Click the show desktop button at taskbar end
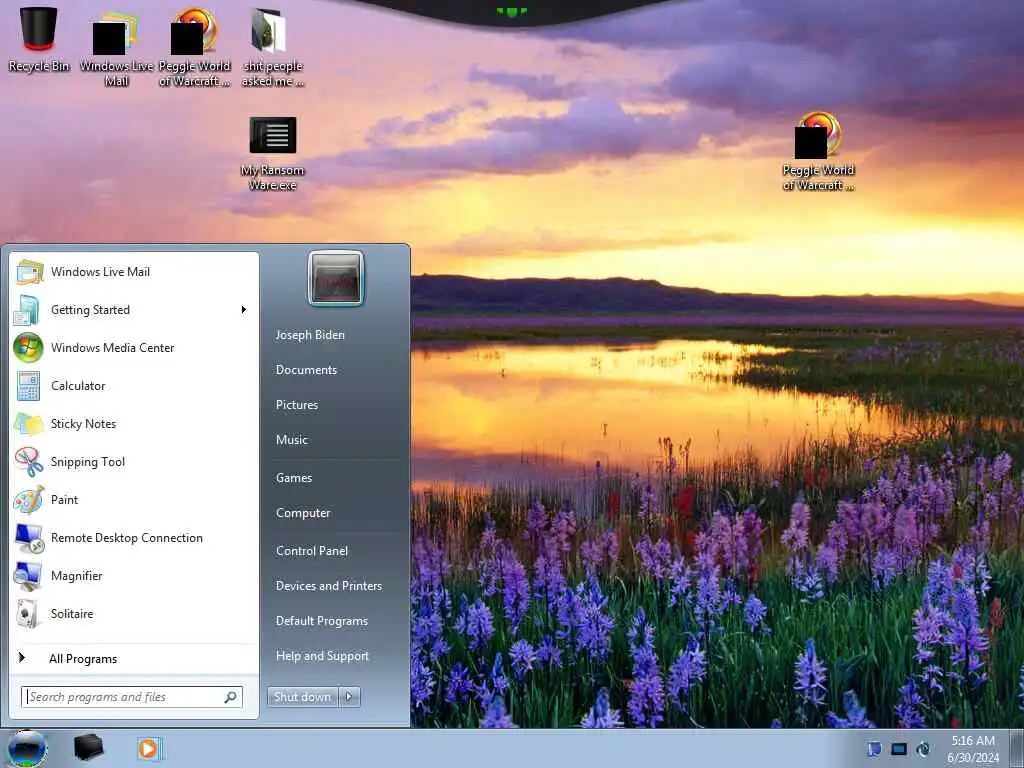The width and height of the screenshot is (1024, 768). [x=1016, y=748]
